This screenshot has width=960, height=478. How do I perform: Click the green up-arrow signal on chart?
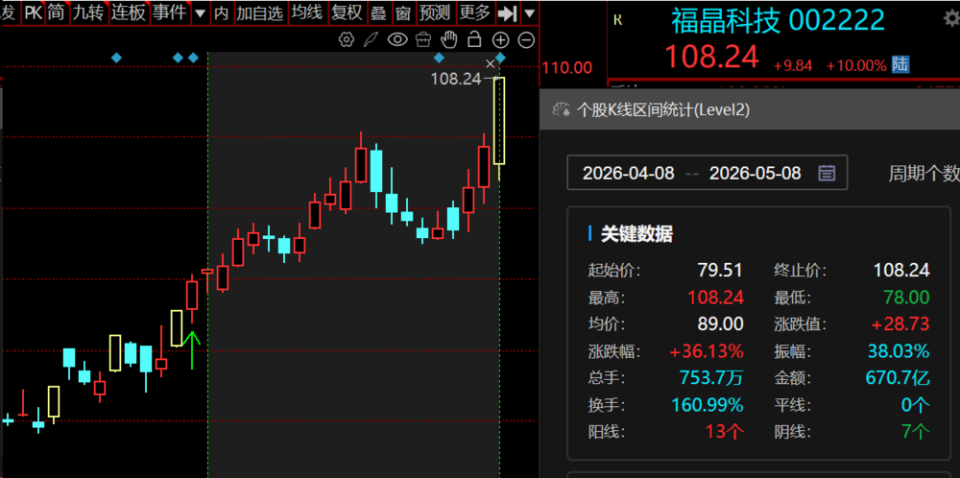pyautogui.click(x=192, y=349)
